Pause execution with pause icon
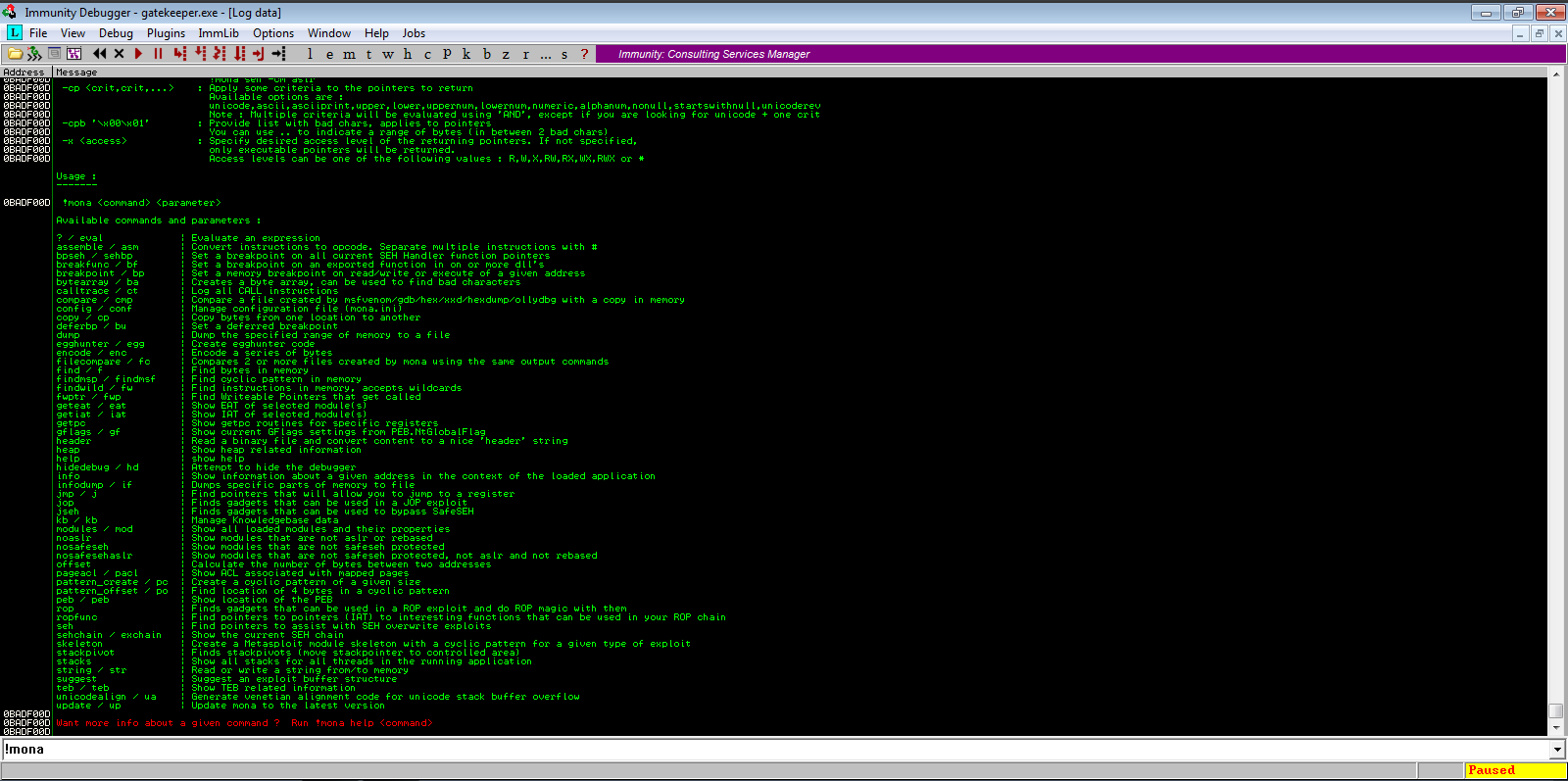 (x=158, y=54)
